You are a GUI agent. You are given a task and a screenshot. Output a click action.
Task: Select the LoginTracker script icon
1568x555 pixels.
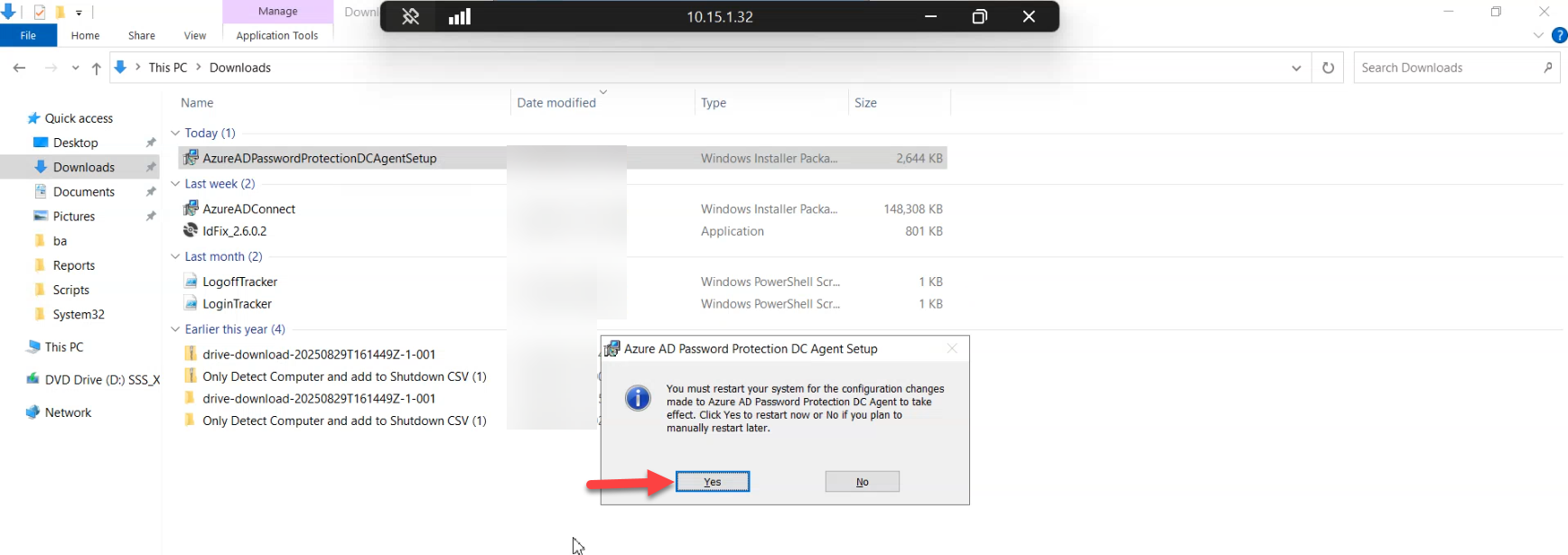(x=191, y=303)
